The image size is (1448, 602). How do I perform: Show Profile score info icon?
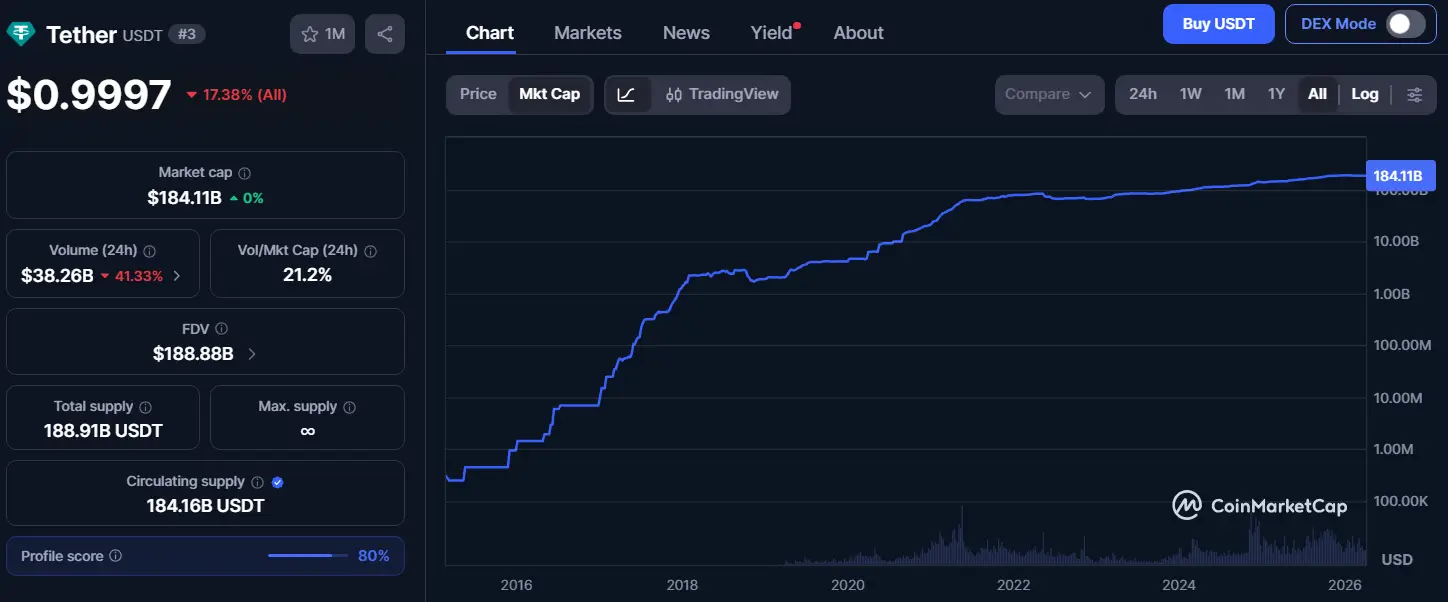[116, 556]
